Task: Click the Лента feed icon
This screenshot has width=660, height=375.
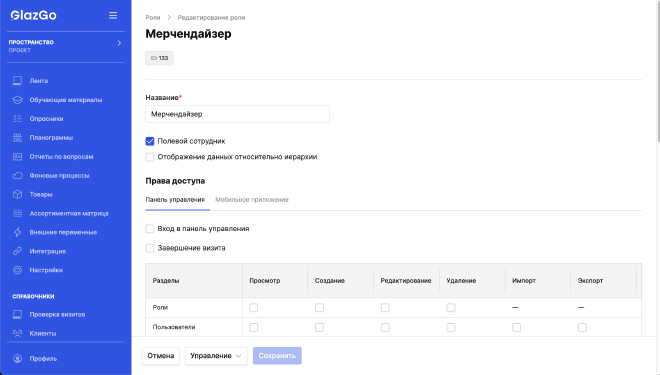Action: click(17, 81)
